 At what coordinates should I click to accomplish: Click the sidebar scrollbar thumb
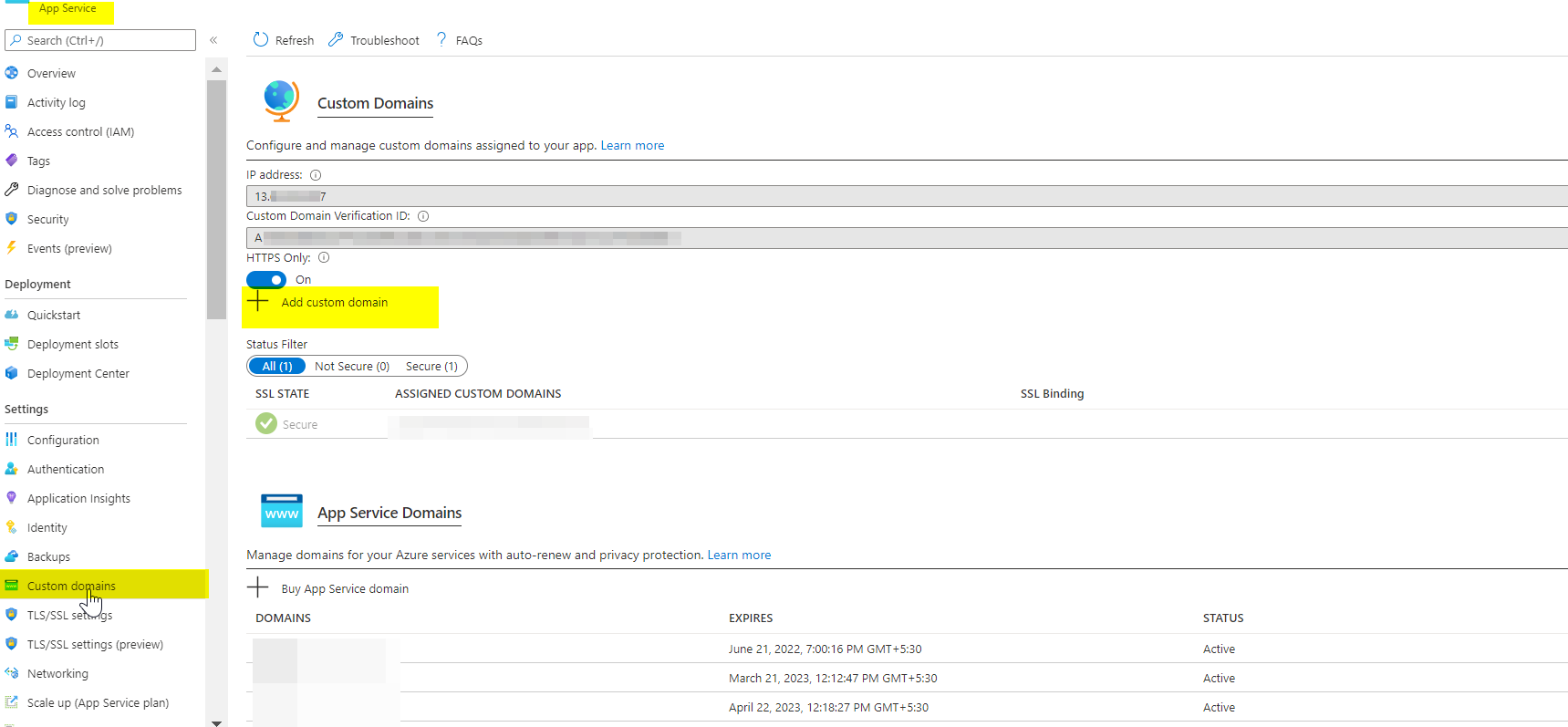pyautogui.click(x=216, y=200)
